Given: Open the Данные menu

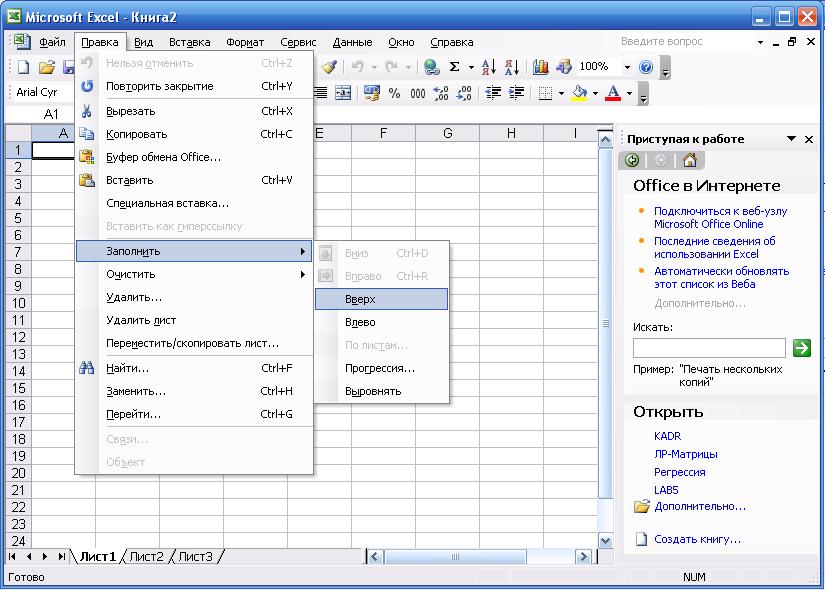Looking at the screenshot, I should [352, 42].
